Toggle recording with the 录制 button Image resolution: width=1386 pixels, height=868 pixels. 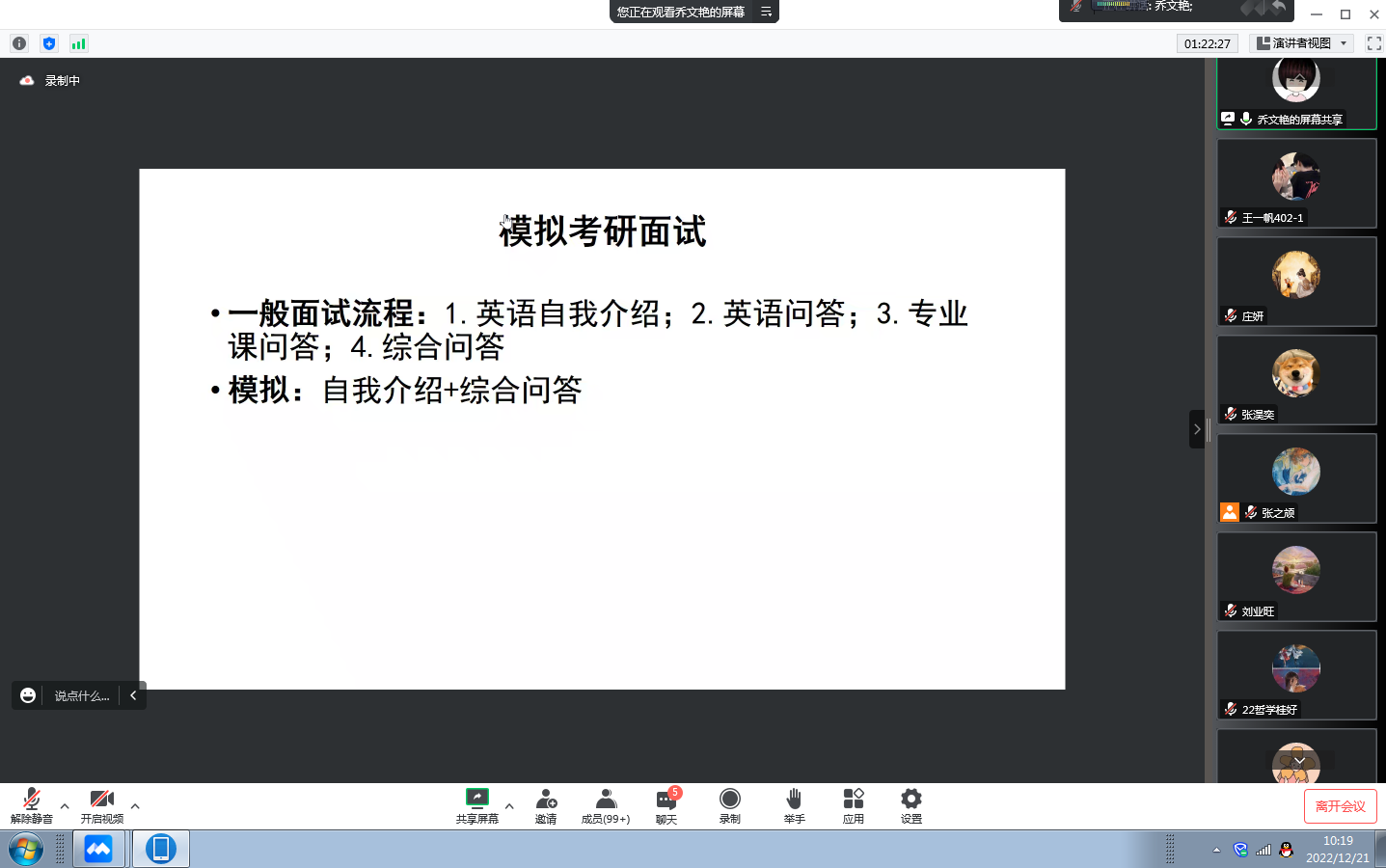click(730, 805)
